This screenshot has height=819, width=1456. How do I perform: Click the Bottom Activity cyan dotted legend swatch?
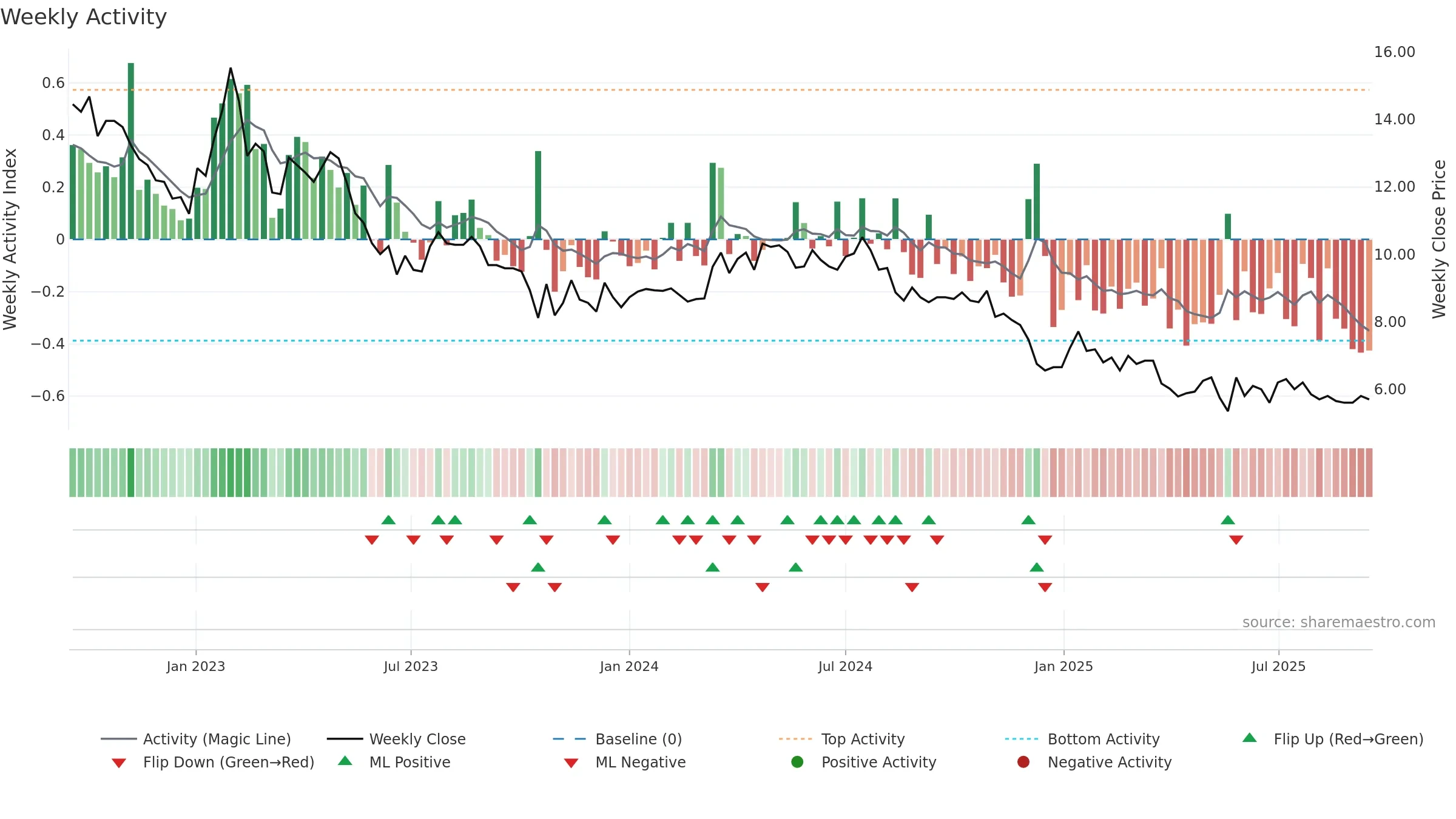[x=1022, y=739]
